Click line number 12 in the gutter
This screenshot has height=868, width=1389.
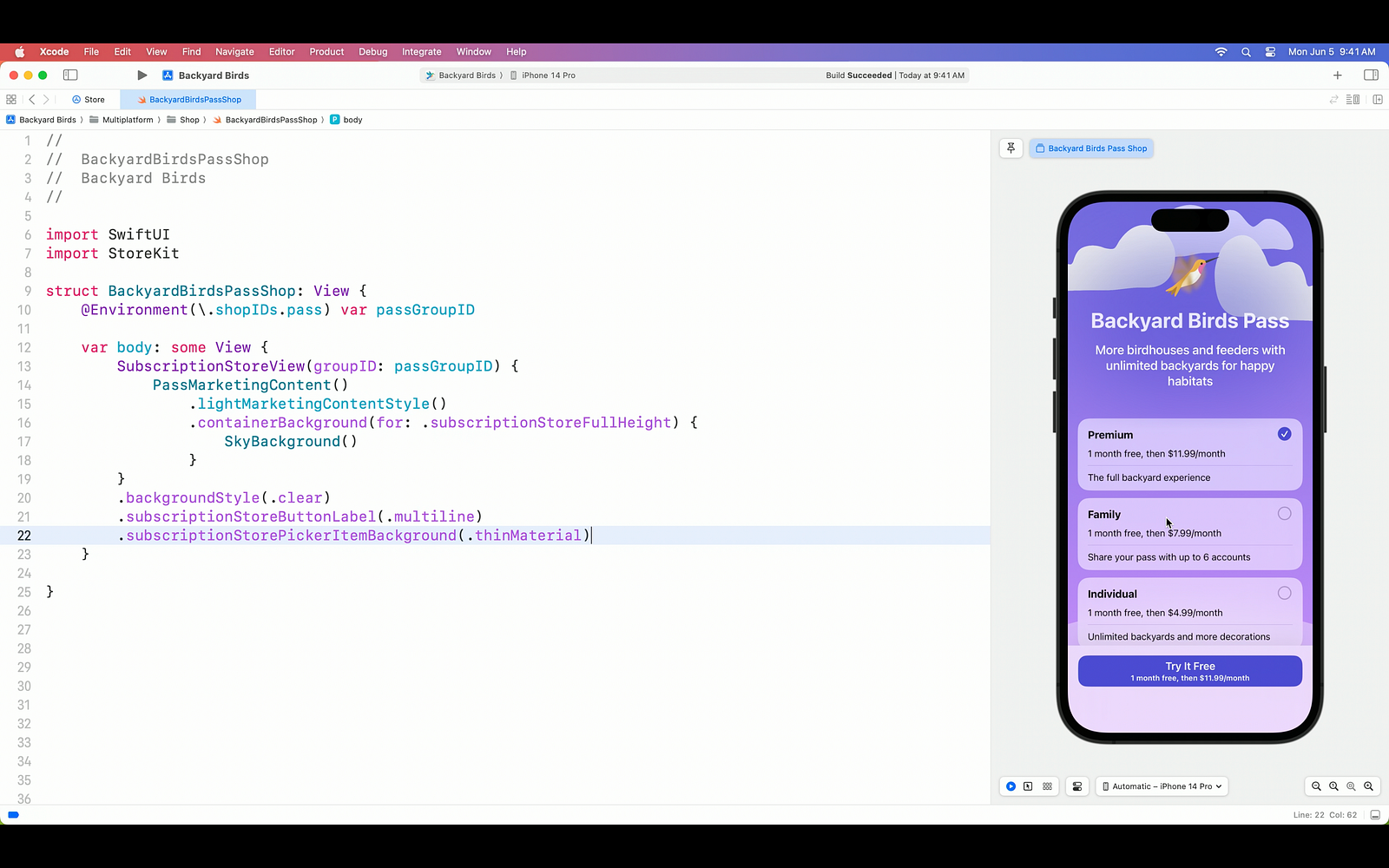24,347
